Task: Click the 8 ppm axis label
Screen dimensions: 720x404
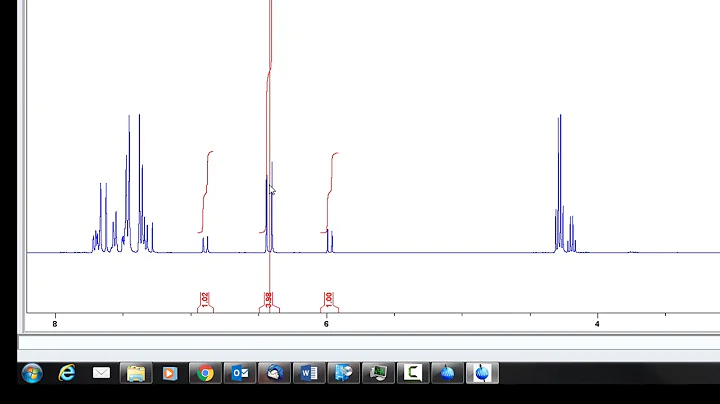Action: tap(55, 324)
